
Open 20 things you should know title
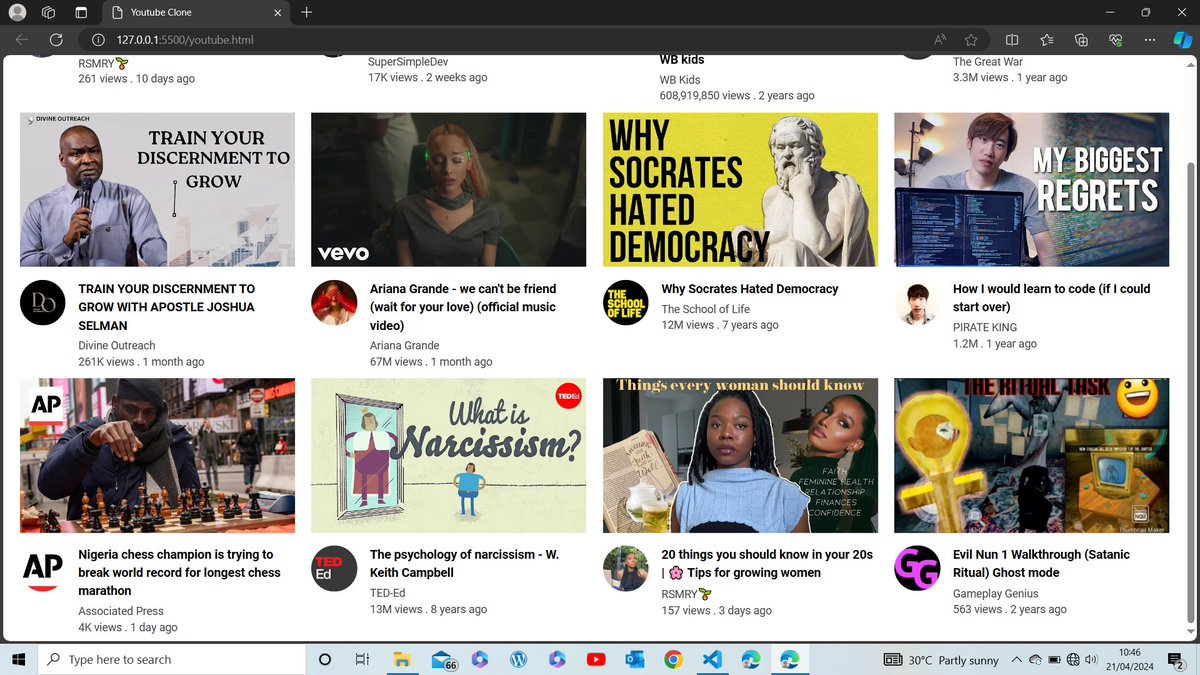(x=767, y=564)
